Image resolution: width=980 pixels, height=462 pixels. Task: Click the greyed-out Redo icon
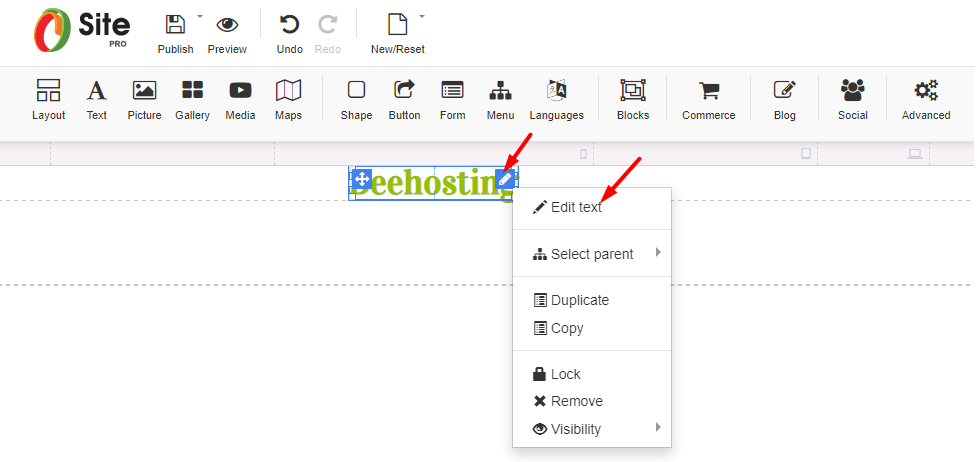[x=328, y=25]
